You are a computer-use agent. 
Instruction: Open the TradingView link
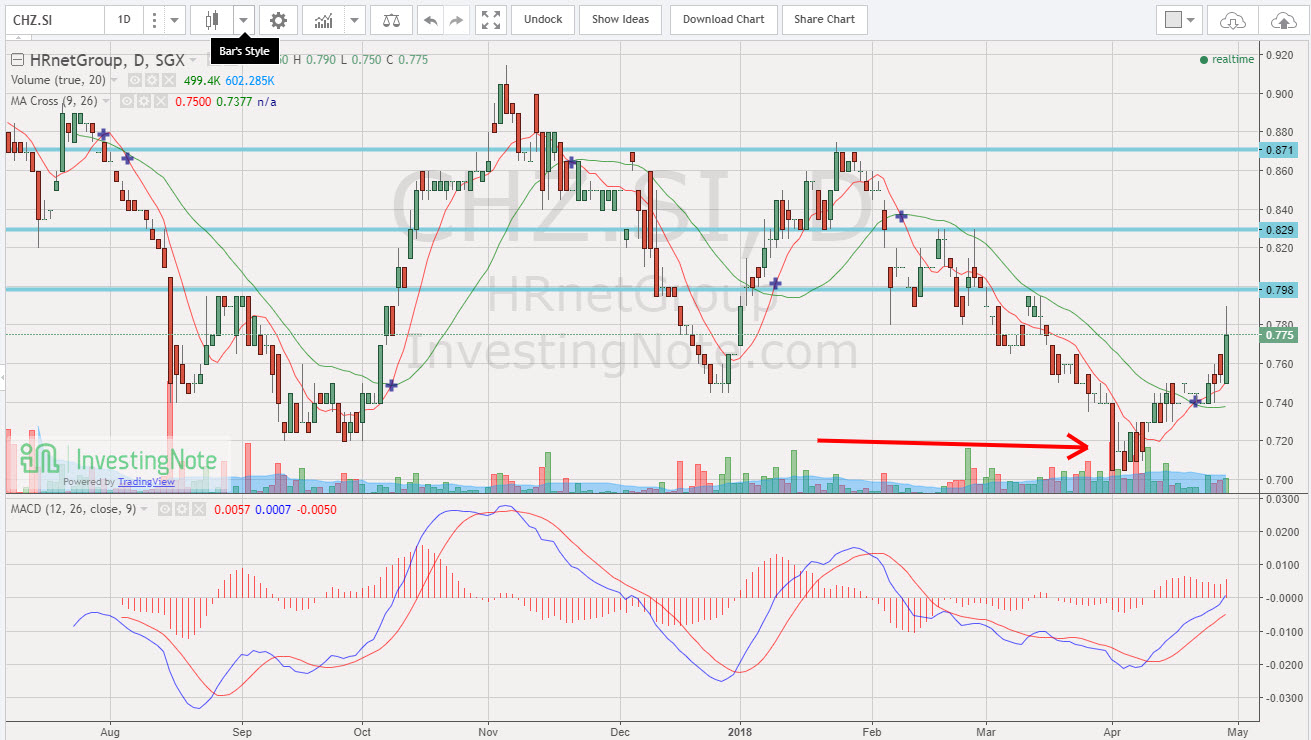point(146,482)
